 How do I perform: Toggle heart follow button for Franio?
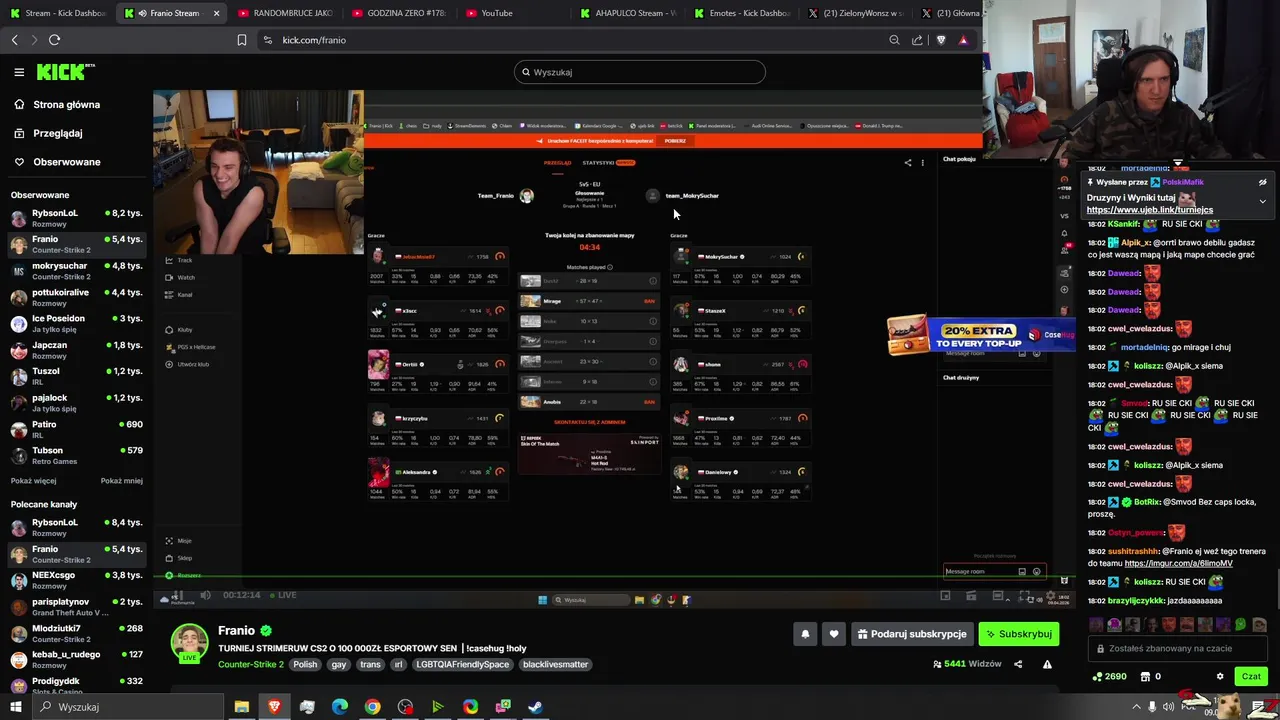coord(834,634)
